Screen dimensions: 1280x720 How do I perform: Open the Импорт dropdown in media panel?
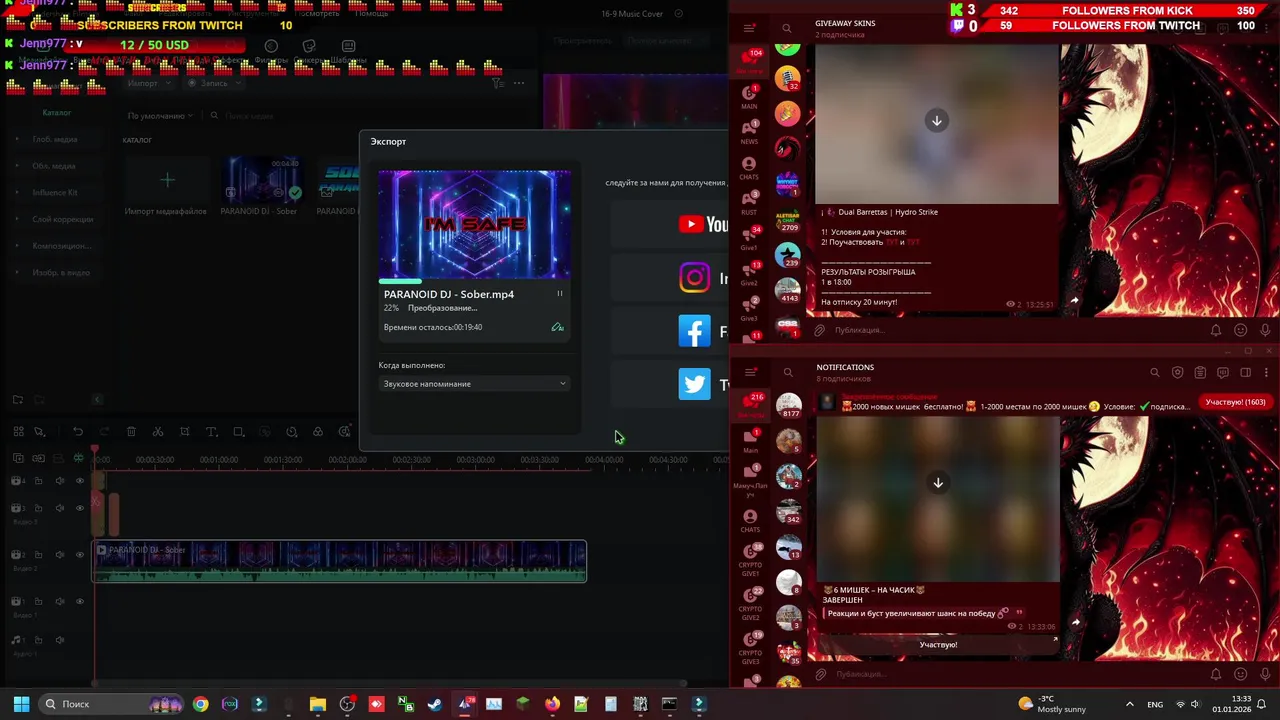[x=149, y=83]
